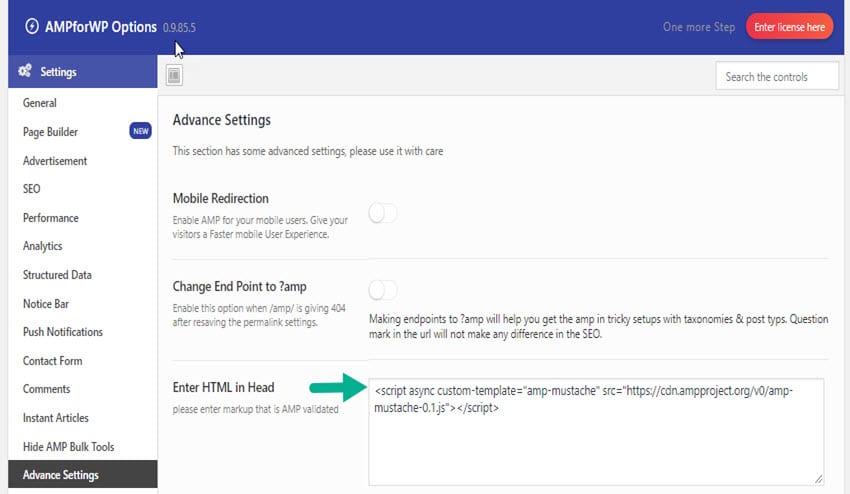
Task: Toggle Change End Point to ?amp switch
Action: point(383,290)
